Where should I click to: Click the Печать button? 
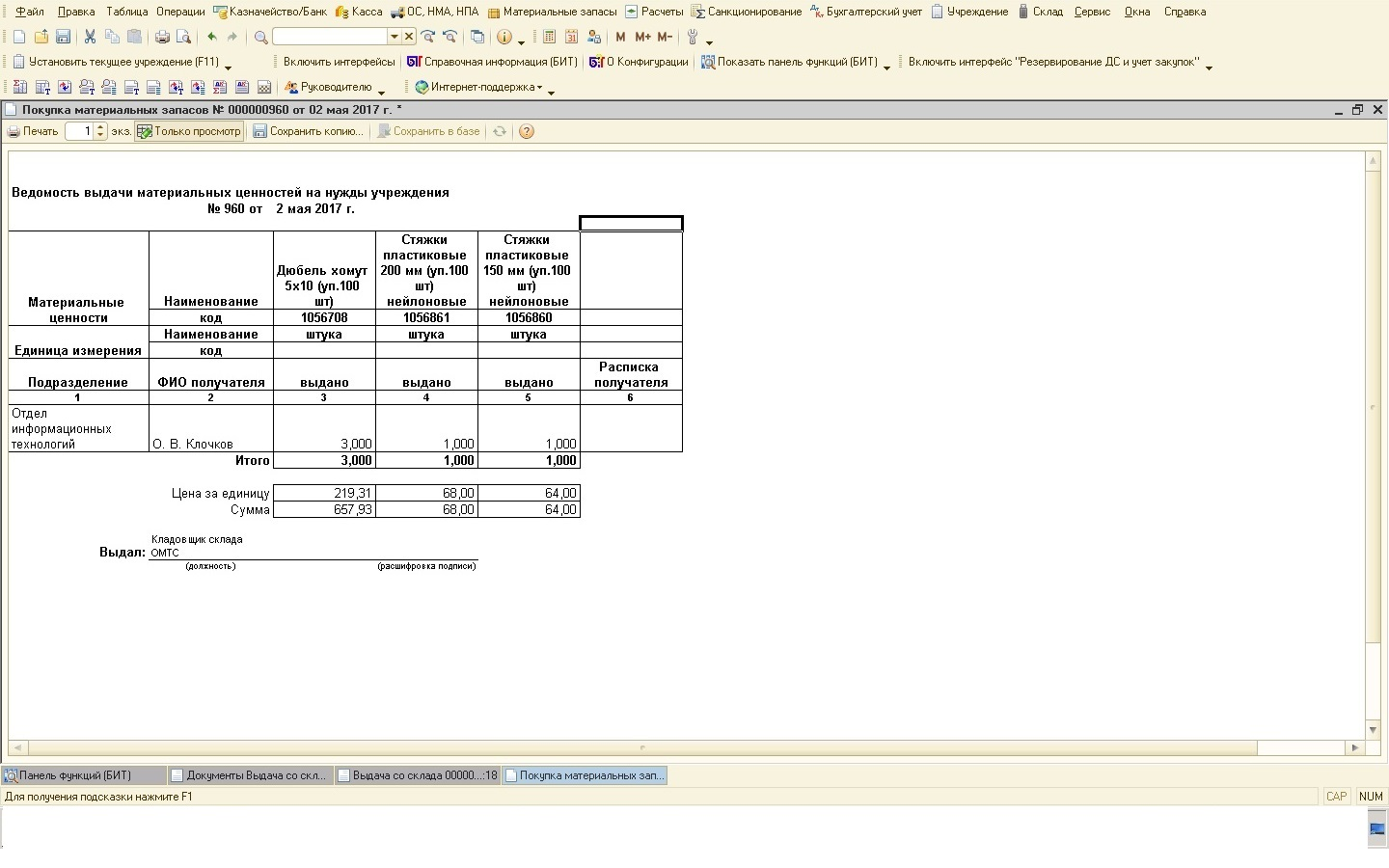pyautogui.click(x=34, y=131)
